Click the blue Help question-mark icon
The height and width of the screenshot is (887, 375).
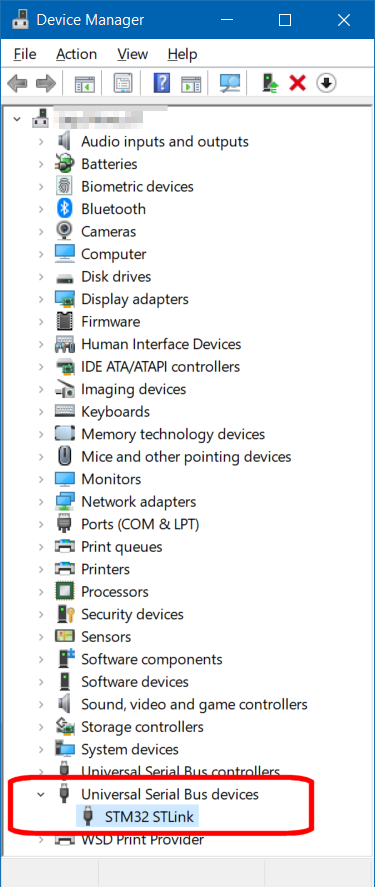click(162, 84)
